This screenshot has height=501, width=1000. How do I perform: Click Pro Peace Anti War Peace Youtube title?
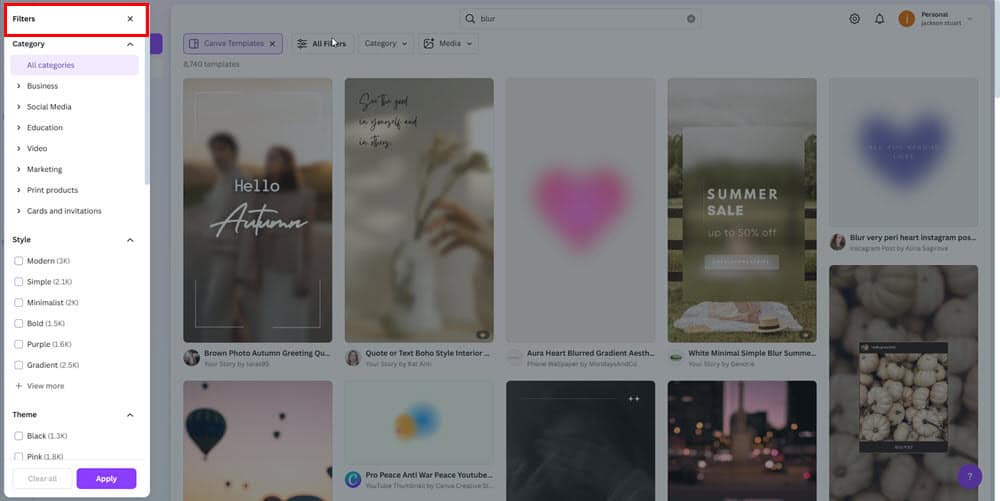click(x=429, y=476)
